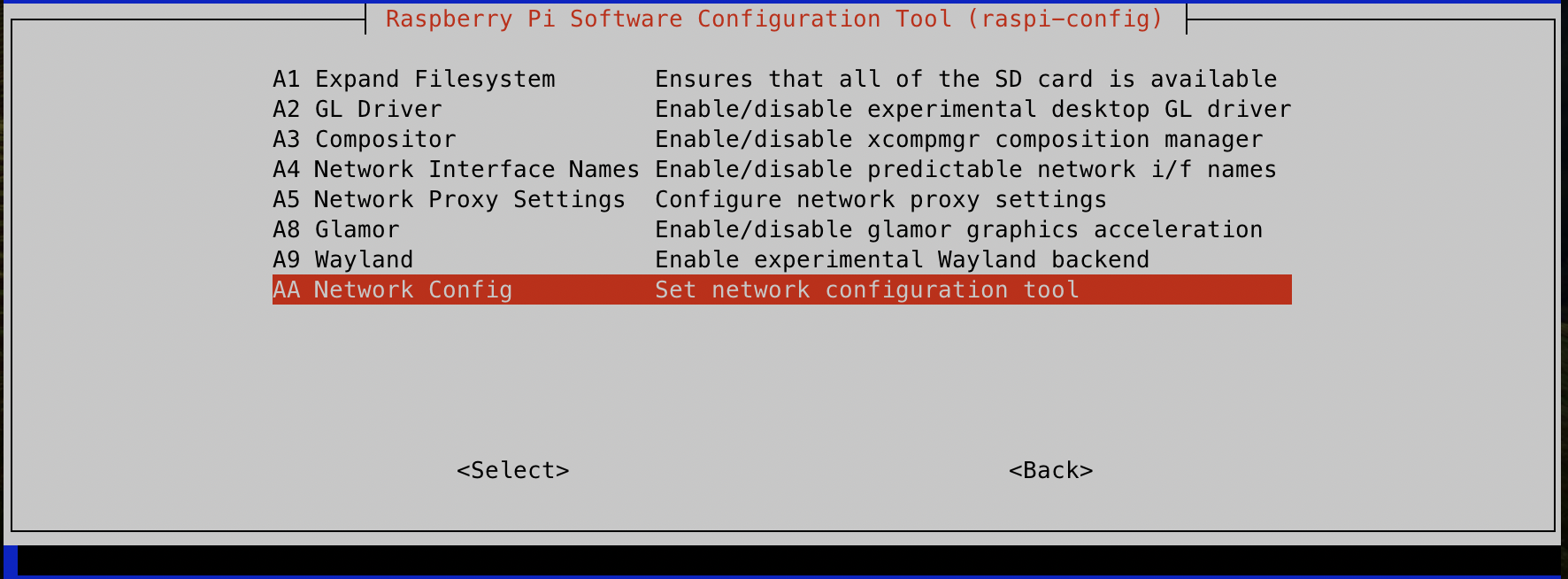The image size is (1568, 579).
Task: Click the predictable network i/f names text
Action: pyautogui.click(x=965, y=169)
